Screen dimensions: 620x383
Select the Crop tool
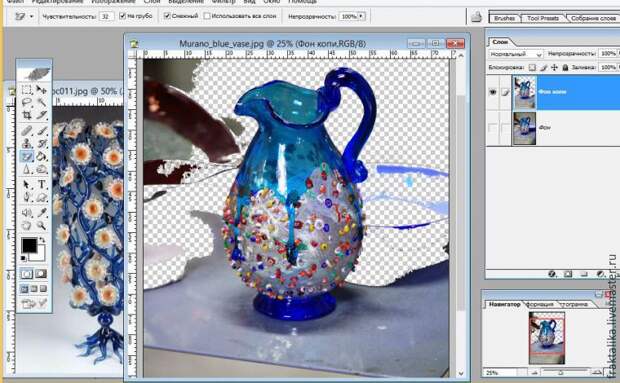tap(26, 115)
